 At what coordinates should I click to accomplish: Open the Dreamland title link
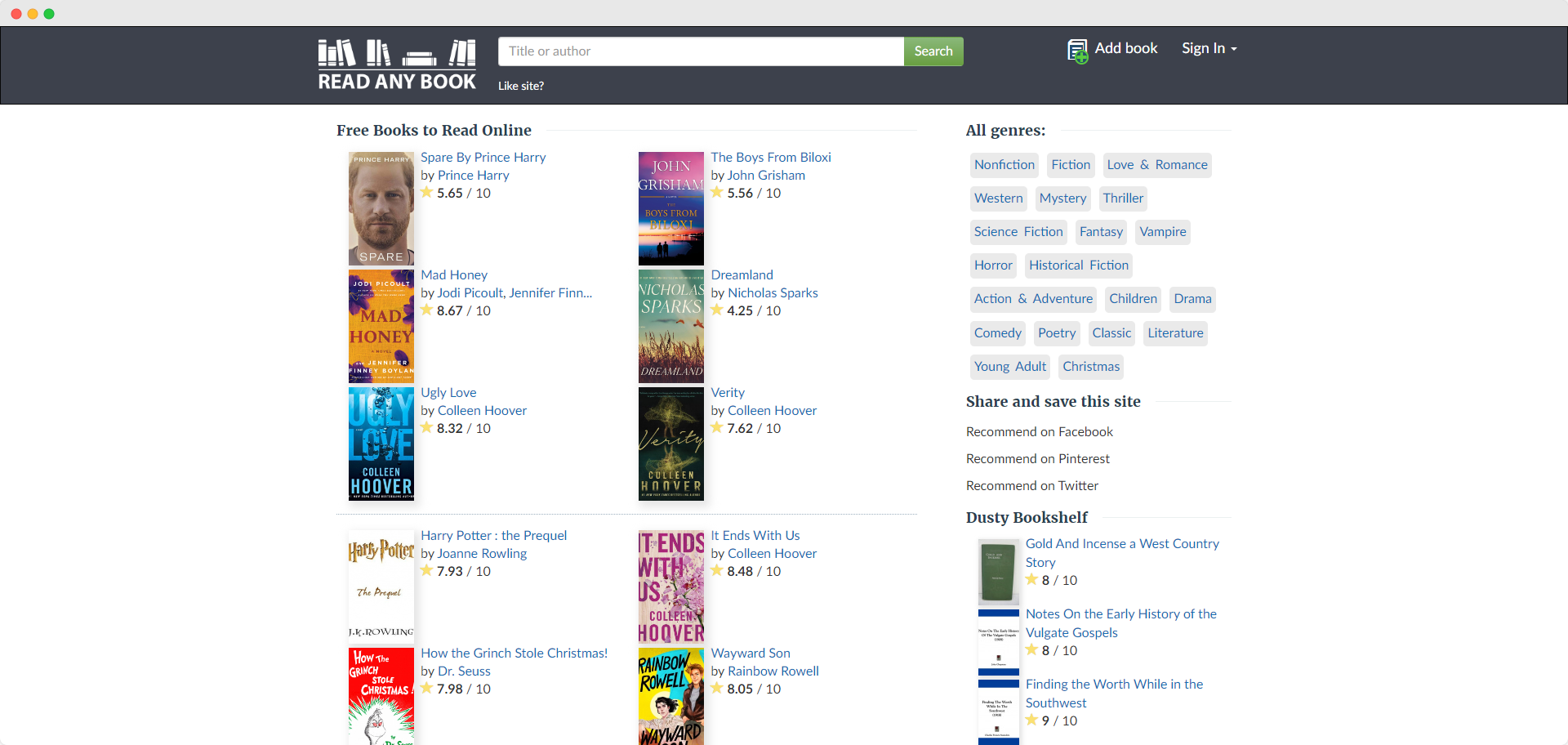pos(742,275)
